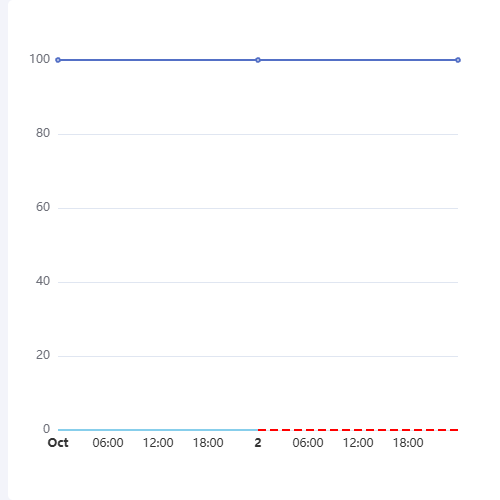Click the second 12:00 label after Oct 2
Viewport: 500px width, 500px height.
358,443
